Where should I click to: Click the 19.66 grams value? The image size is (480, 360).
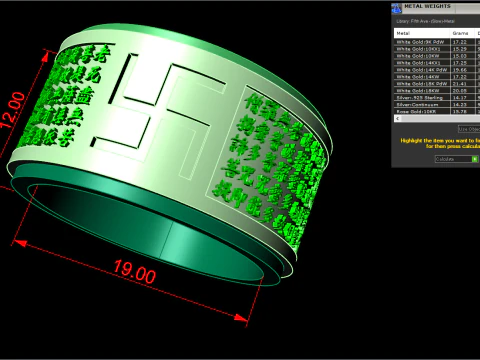pos(460,70)
